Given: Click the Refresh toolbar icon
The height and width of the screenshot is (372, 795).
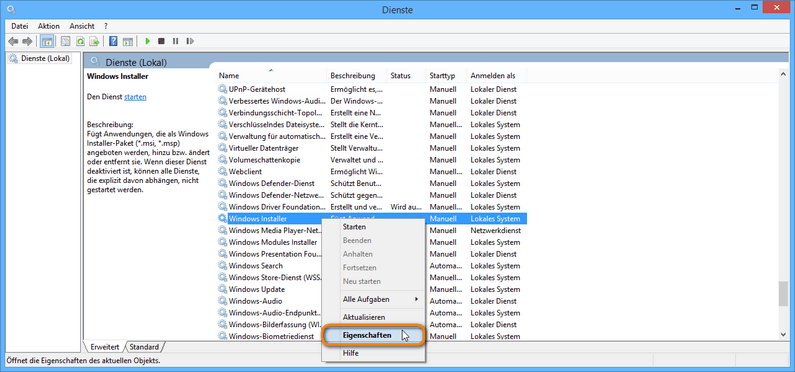Looking at the screenshot, I should click(x=80, y=41).
